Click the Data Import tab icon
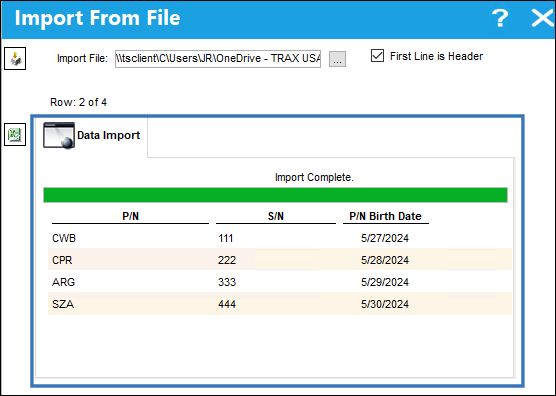The image size is (556, 396). click(x=59, y=135)
